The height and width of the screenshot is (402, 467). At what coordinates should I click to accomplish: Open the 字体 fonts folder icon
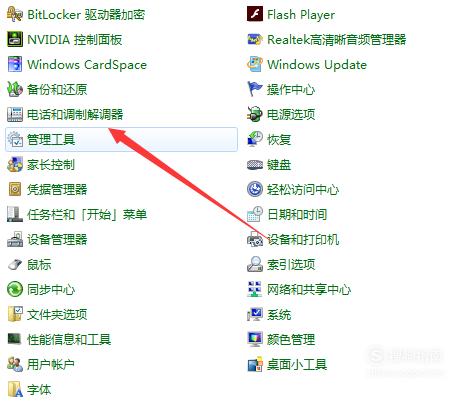[x=15, y=389]
